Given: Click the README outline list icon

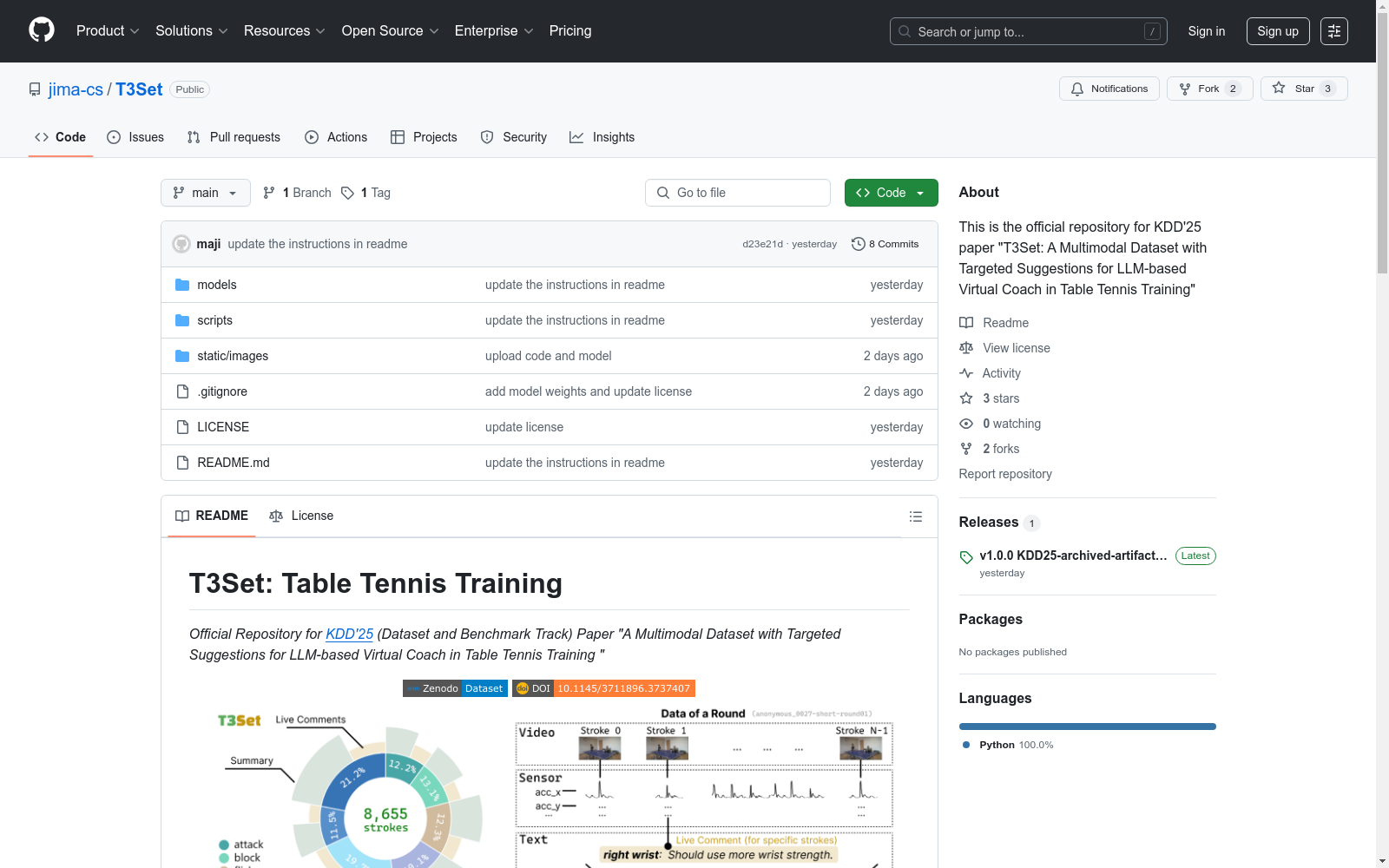Looking at the screenshot, I should [x=915, y=516].
